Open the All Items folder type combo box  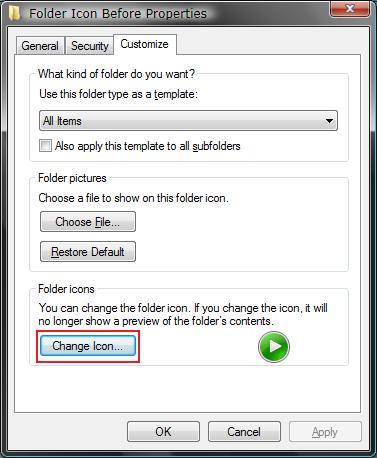pos(188,121)
